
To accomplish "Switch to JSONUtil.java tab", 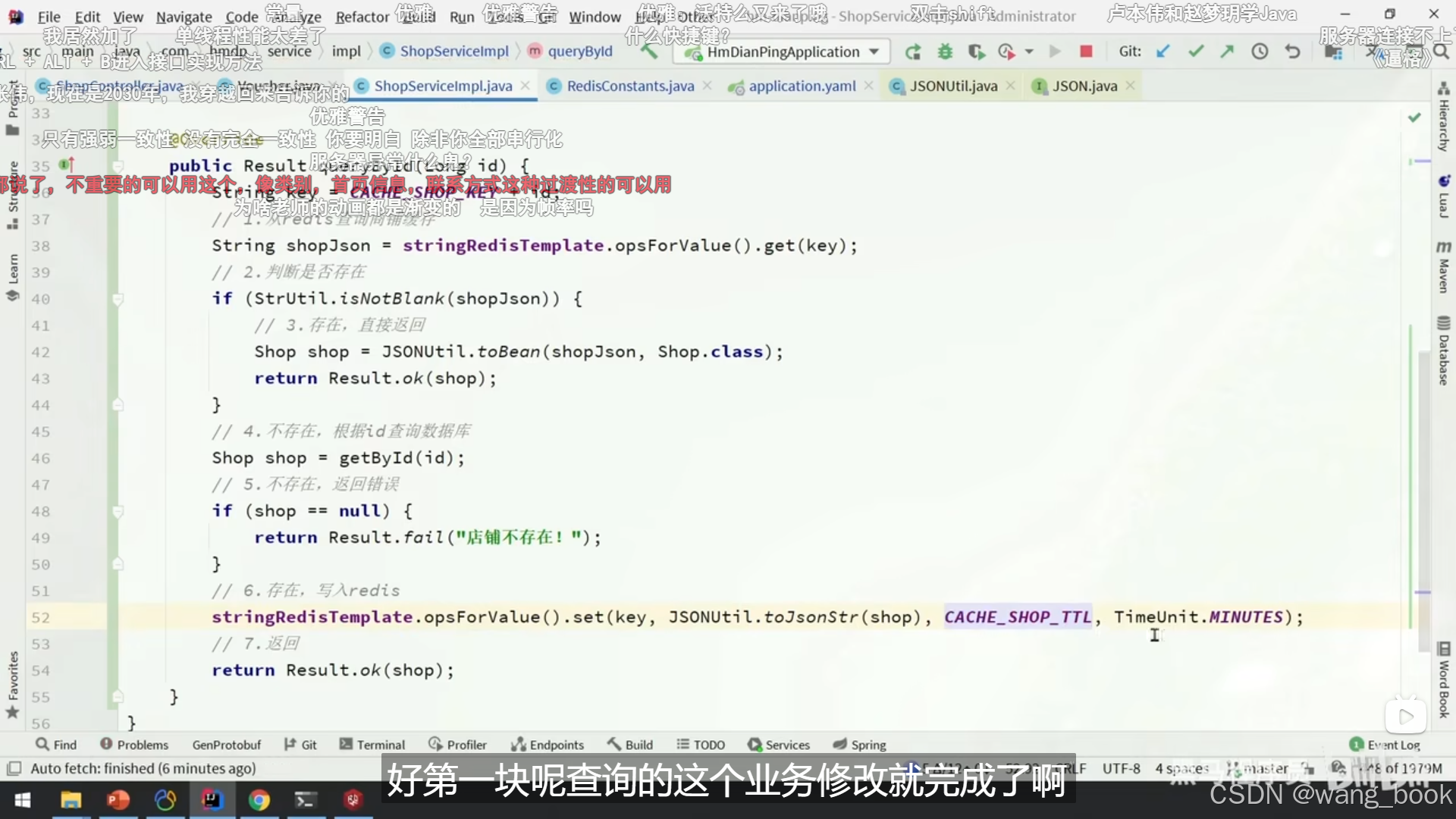I will [953, 86].
